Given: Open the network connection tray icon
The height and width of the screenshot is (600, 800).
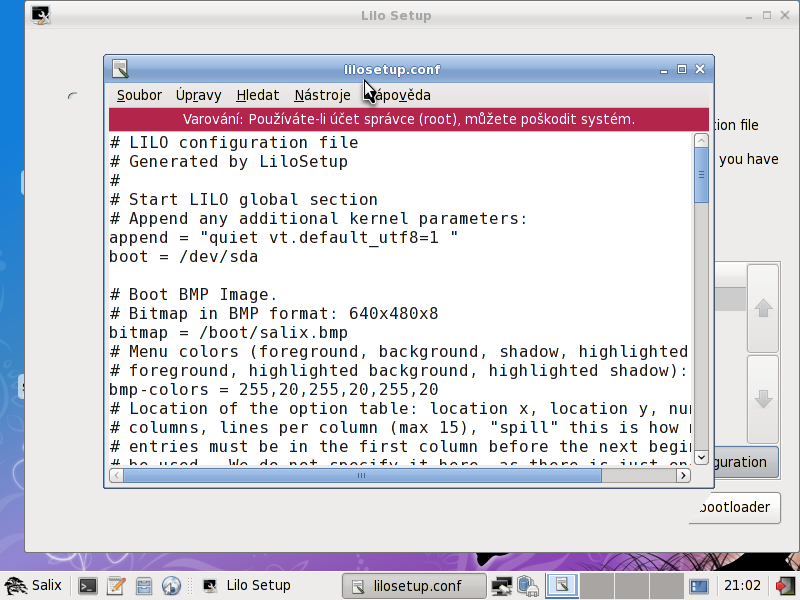Looking at the screenshot, I should pyautogui.click(x=502, y=586).
